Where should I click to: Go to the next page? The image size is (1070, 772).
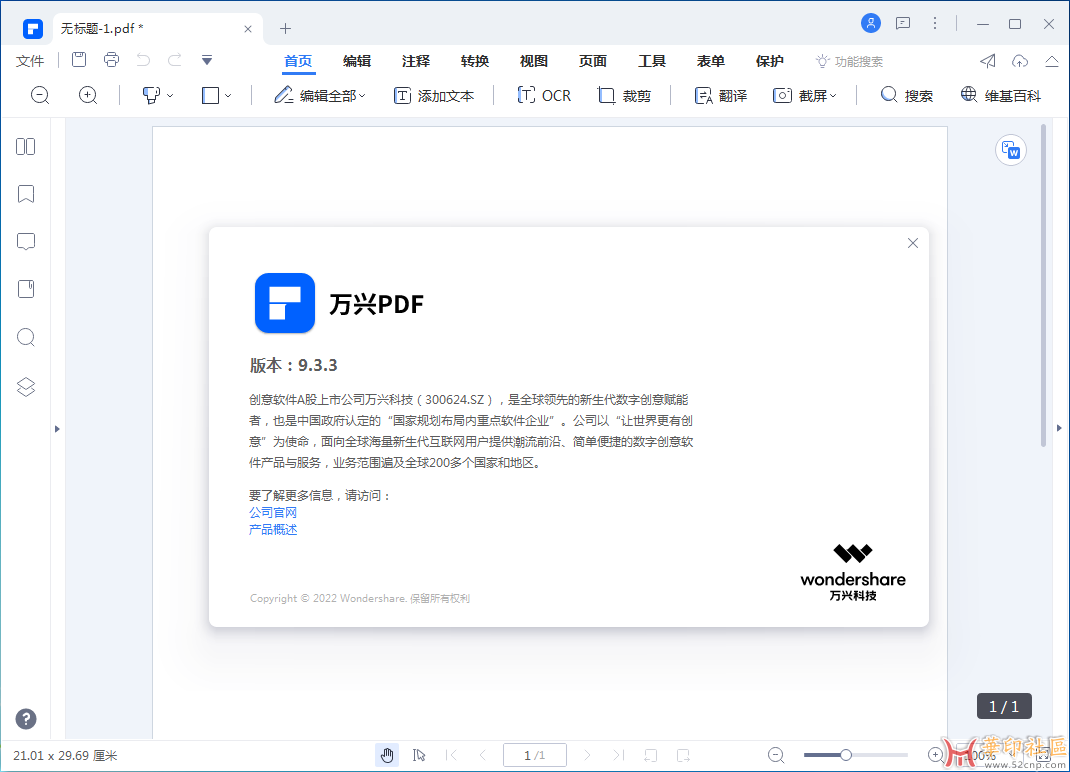587,755
